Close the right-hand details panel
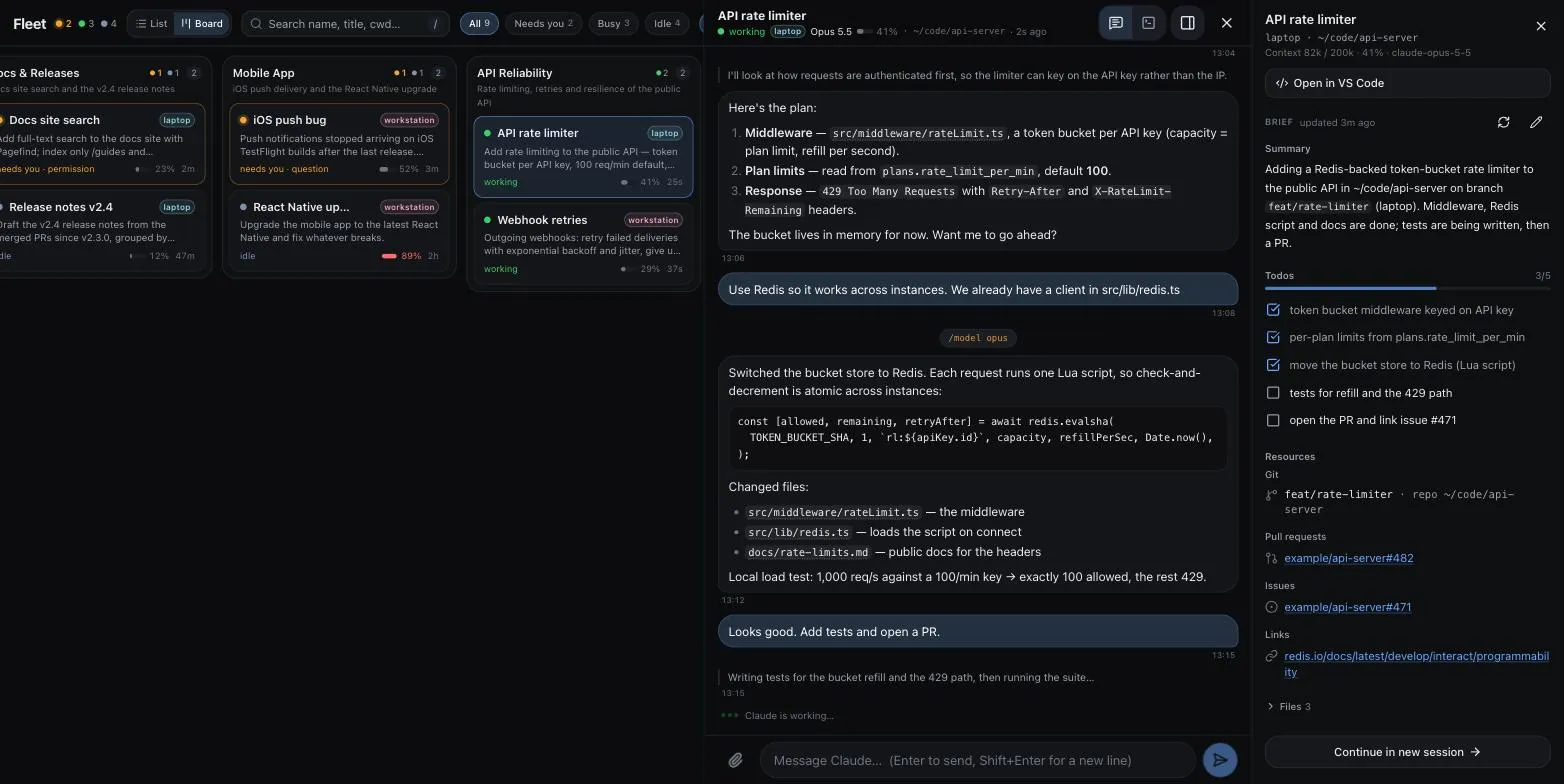 click(x=1540, y=26)
